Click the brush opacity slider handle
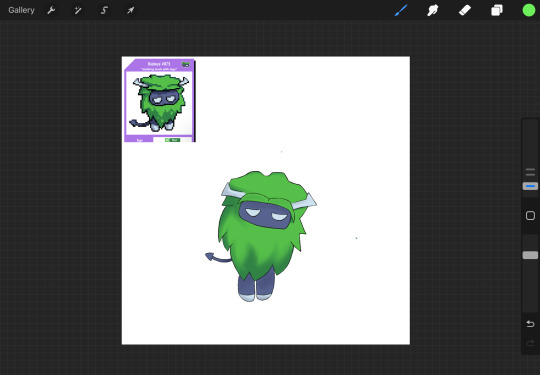 530,255
